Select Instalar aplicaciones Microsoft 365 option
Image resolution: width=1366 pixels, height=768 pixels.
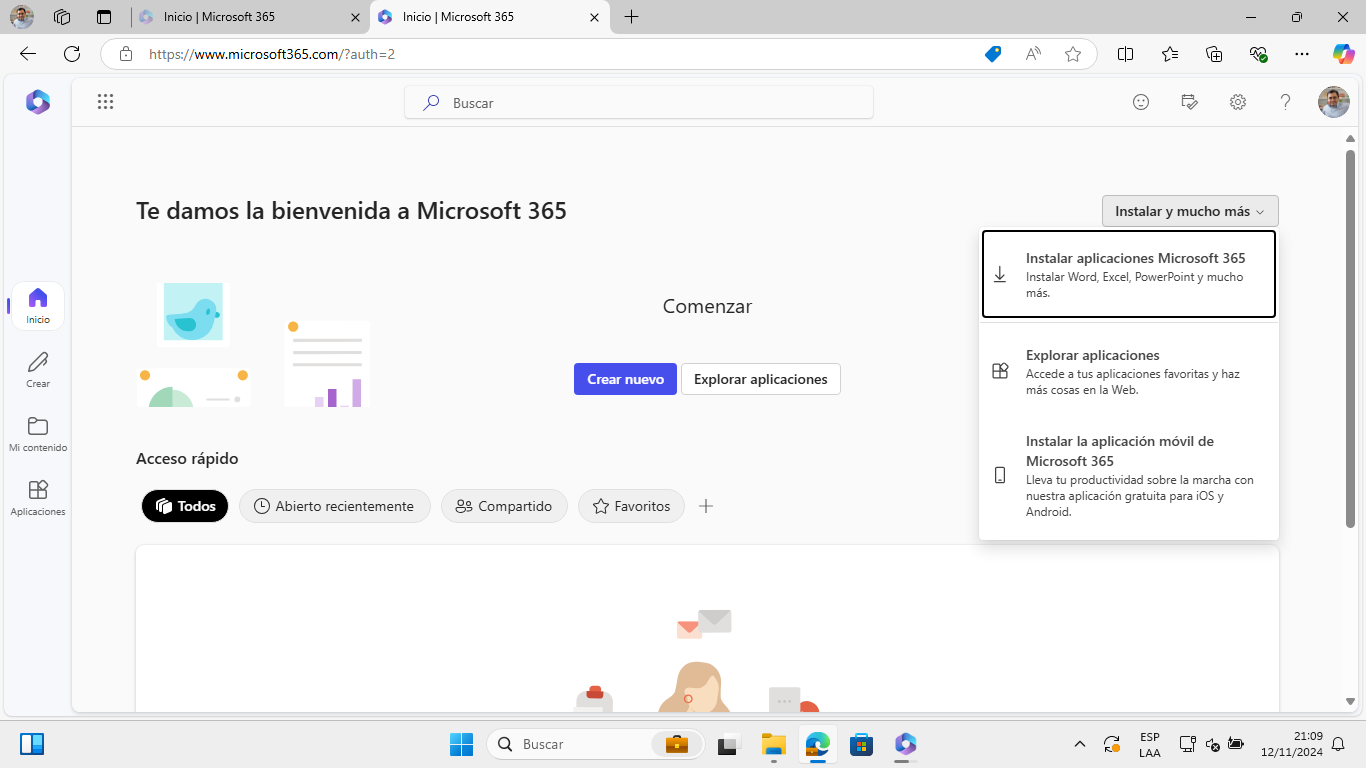(1128, 274)
